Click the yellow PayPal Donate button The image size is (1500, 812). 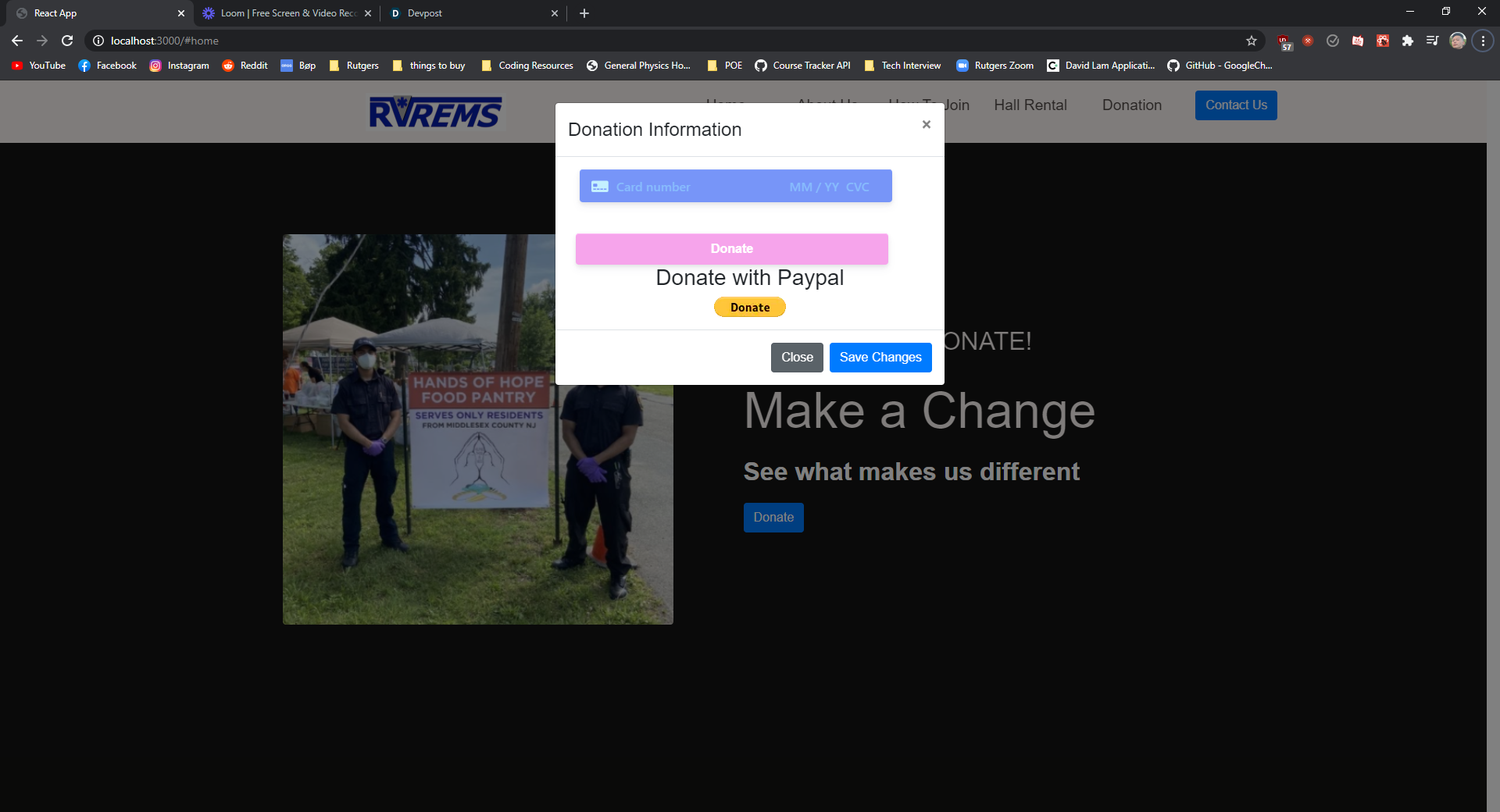tap(750, 308)
